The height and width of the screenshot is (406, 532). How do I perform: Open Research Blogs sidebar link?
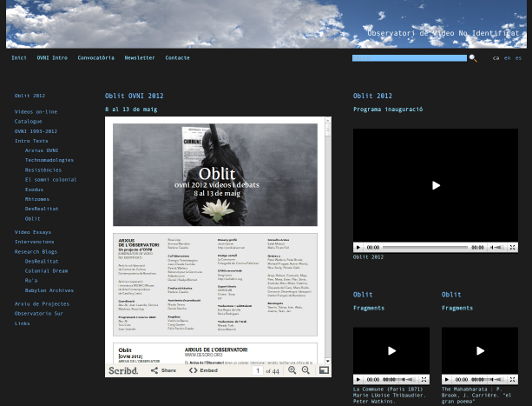tap(36, 252)
